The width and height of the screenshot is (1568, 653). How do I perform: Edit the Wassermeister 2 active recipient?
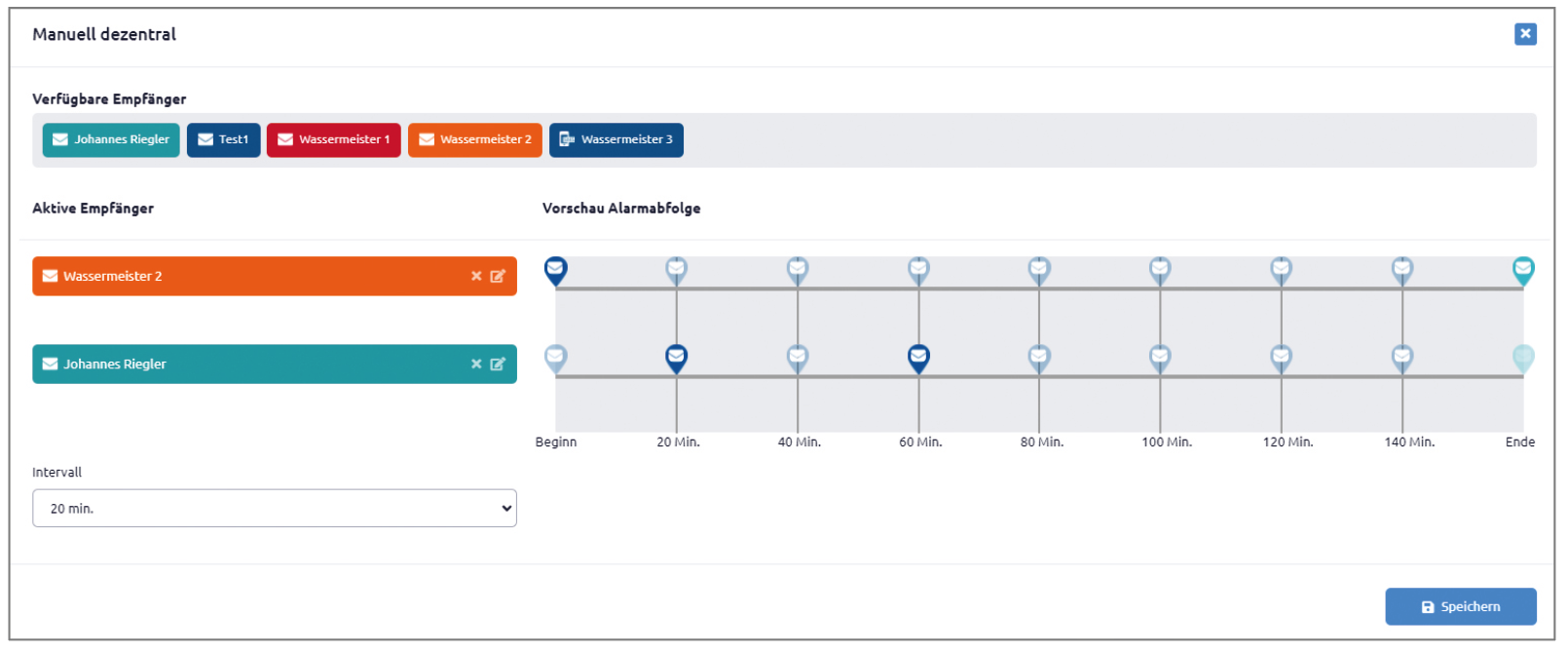(x=498, y=276)
